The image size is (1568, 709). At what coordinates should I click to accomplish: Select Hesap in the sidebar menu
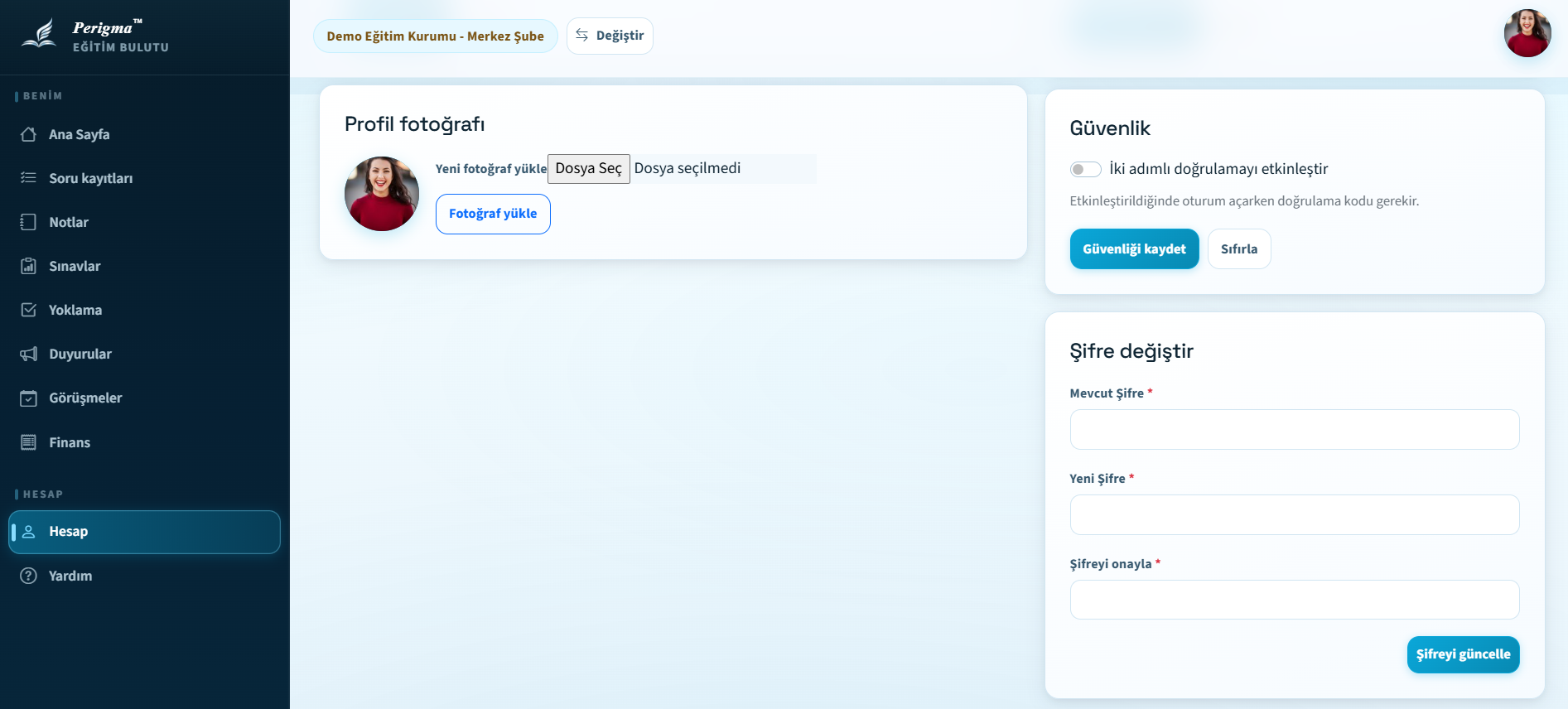click(144, 532)
